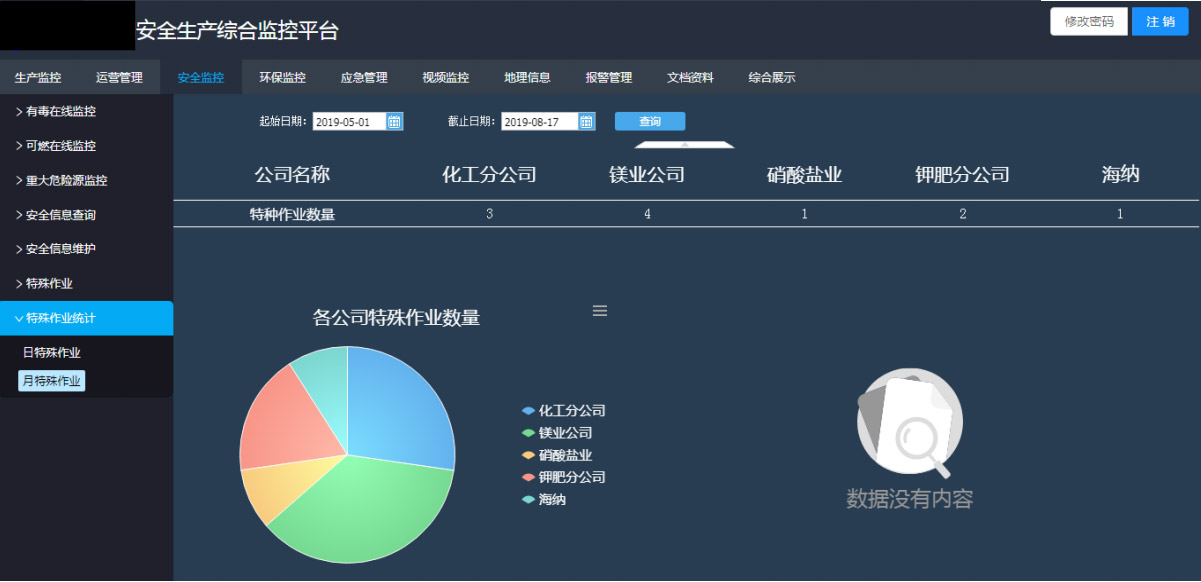The height and width of the screenshot is (582, 1201).
Task: Collapse the filter panel with the up arrow
Action: click(x=685, y=144)
